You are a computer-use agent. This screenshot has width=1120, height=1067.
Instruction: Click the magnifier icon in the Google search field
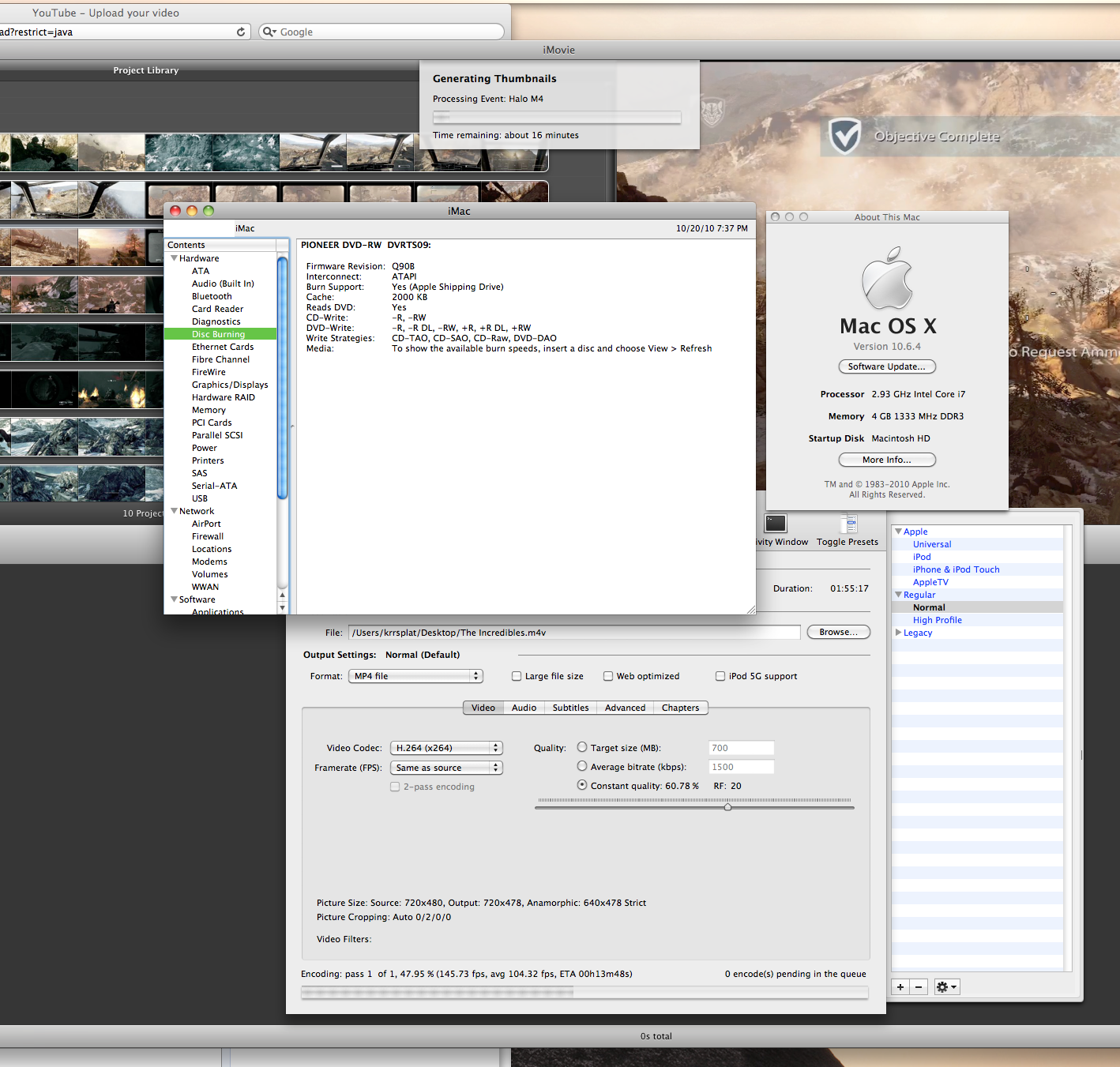(x=269, y=32)
